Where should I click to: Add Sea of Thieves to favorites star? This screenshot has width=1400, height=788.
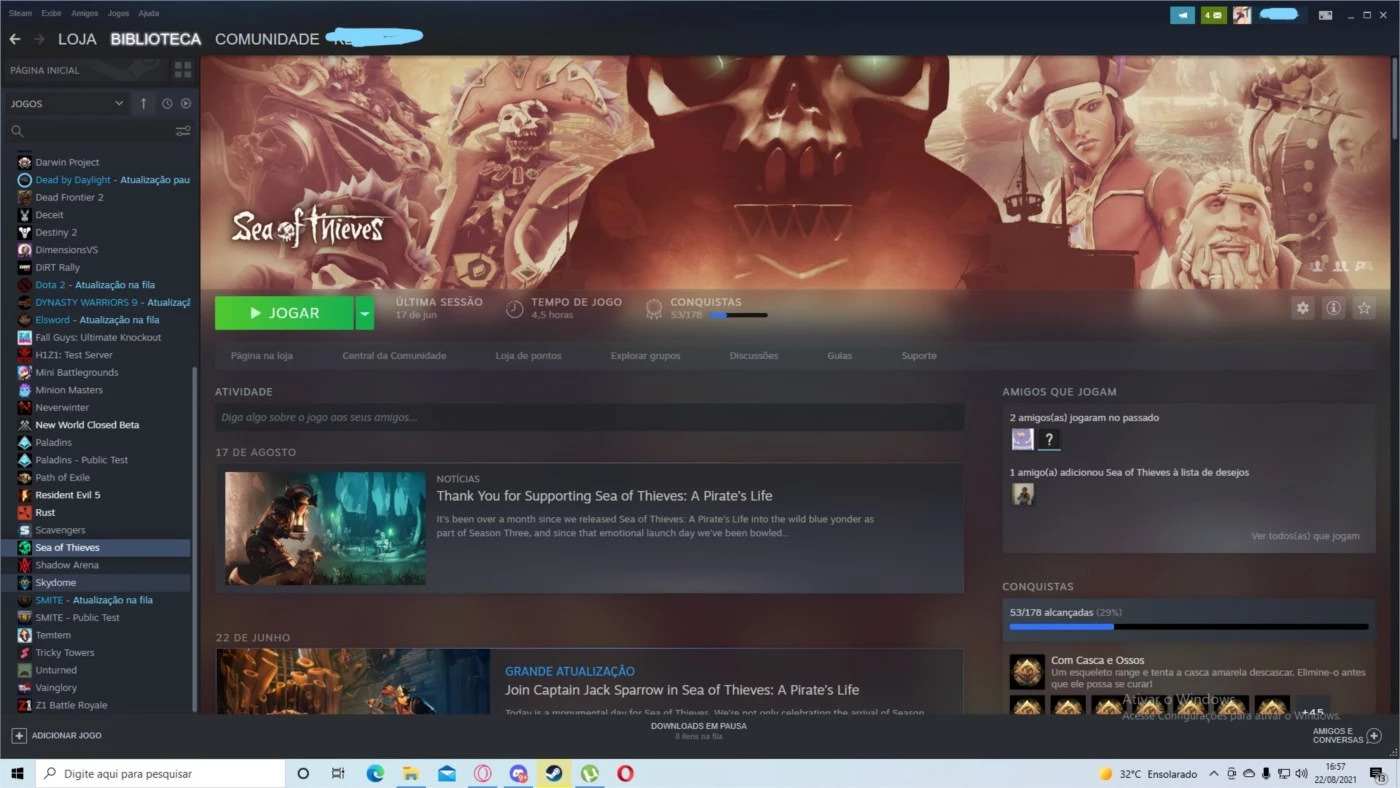tap(1364, 308)
